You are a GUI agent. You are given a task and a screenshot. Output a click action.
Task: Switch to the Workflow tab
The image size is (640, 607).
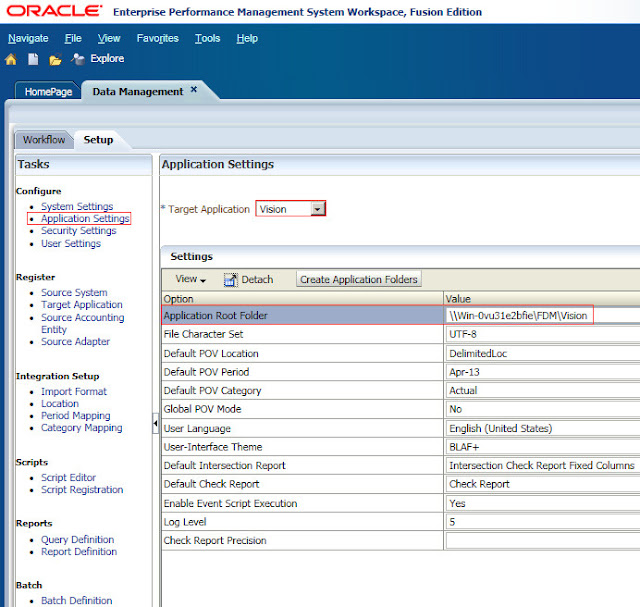point(44,140)
